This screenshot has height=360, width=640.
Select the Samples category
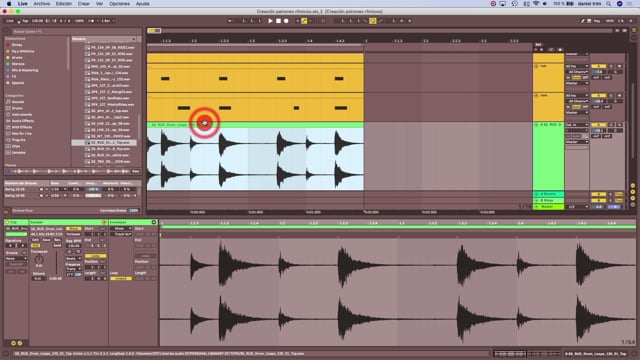[18, 153]
